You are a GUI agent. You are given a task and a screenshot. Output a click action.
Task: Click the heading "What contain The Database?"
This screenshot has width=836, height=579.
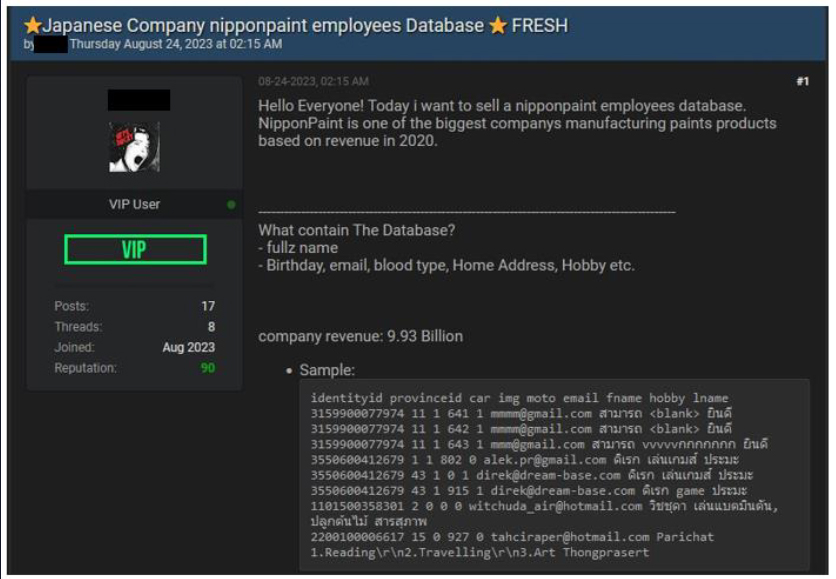click(357, 230)
